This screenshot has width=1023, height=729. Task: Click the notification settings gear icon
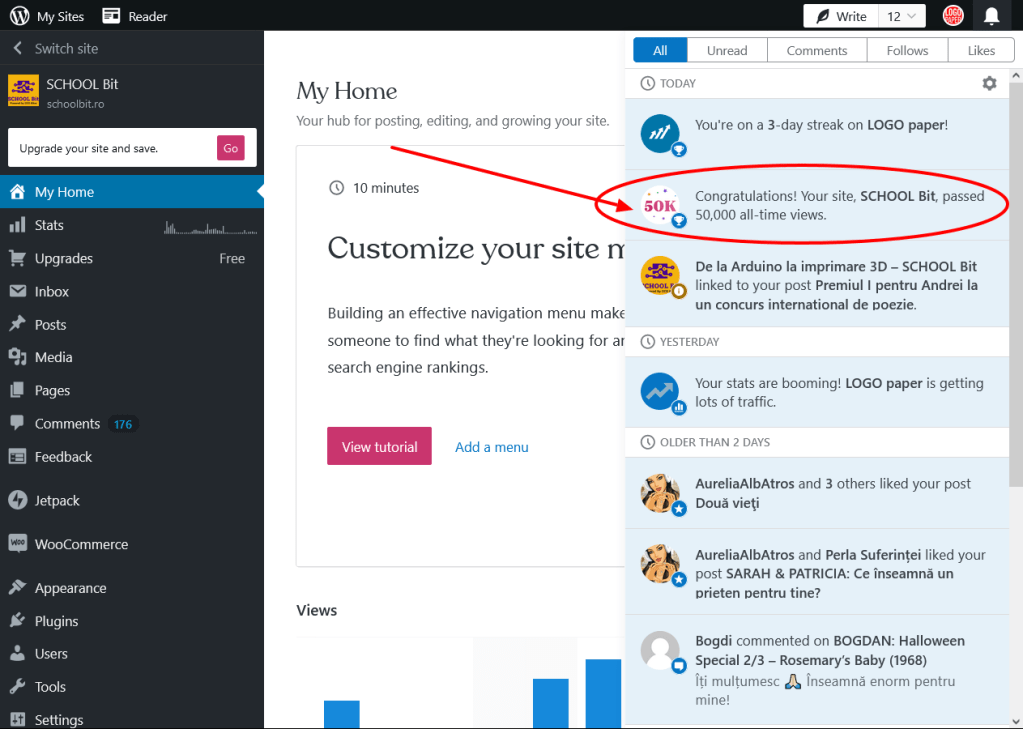(x=989, y=84)
